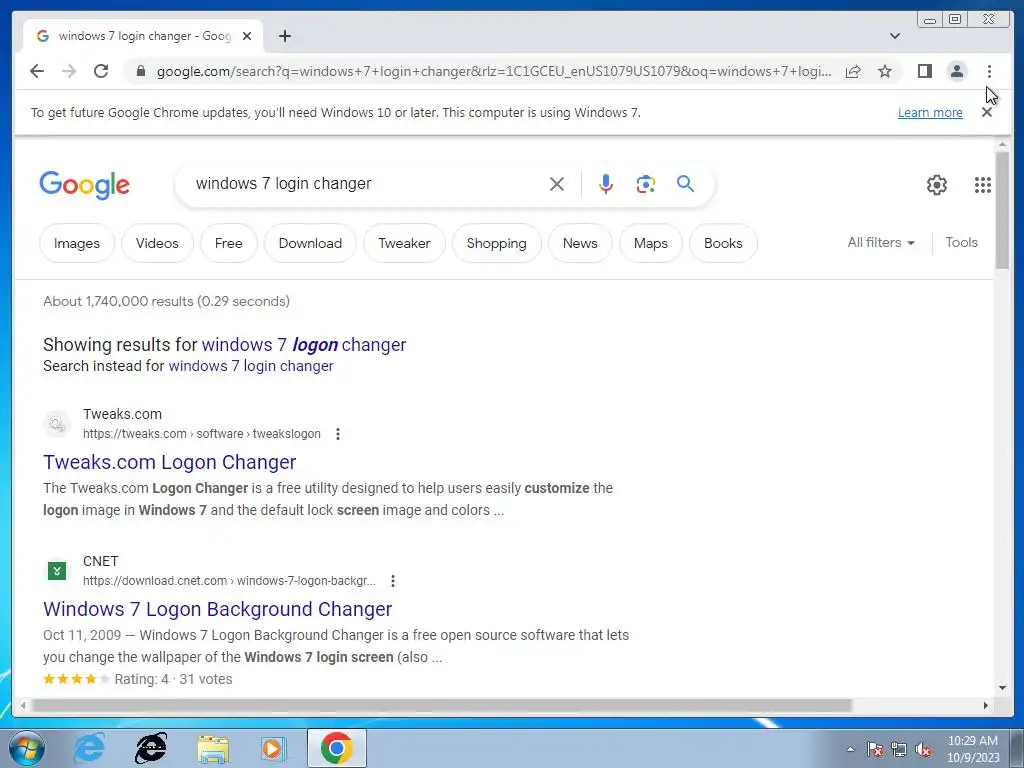
Task: Open the Chrome side panel
Action: [925, 71]
